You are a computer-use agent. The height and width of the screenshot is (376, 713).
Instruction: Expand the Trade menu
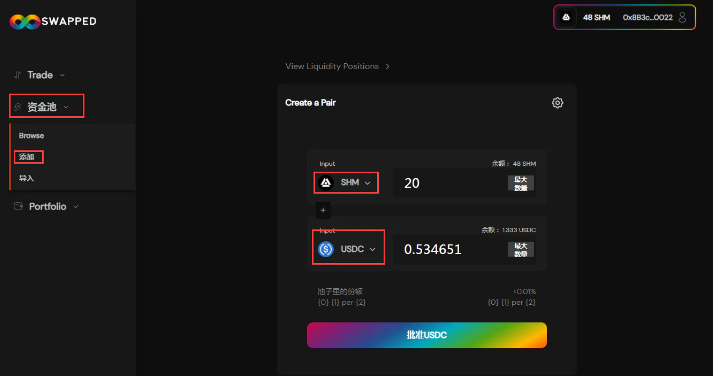pos(39,75)
